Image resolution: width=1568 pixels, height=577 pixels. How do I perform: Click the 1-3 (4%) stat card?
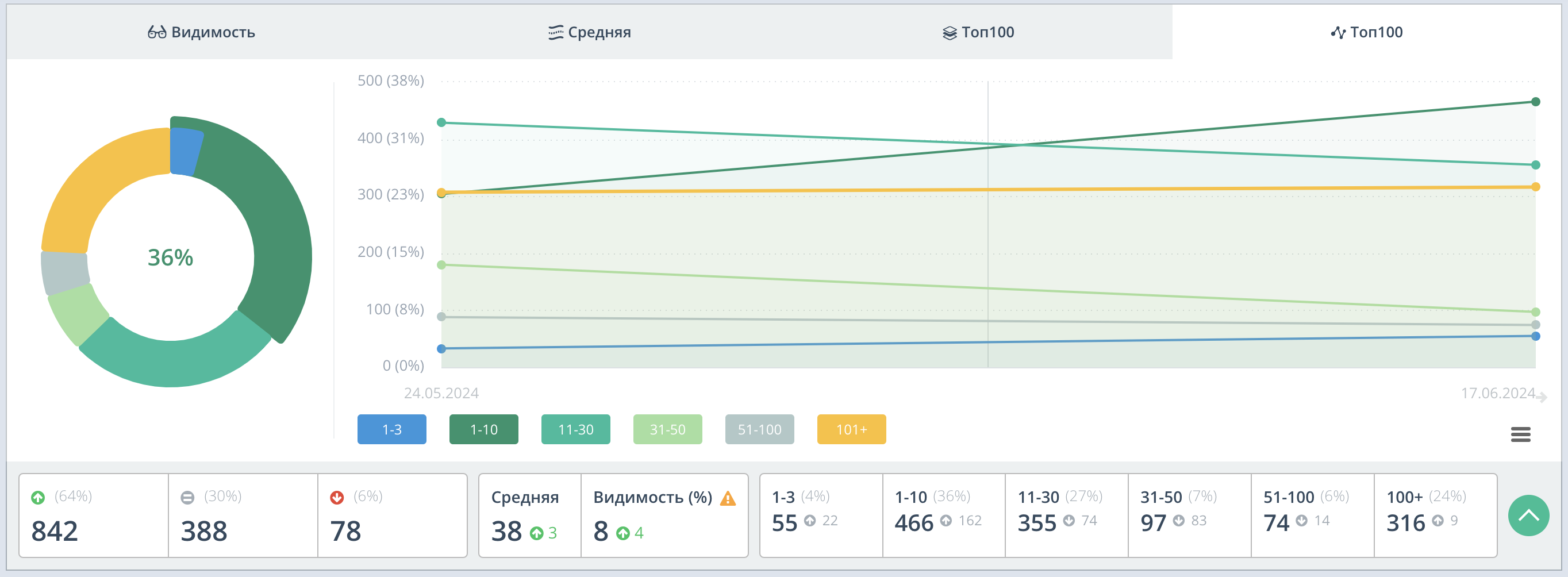tap(821, 515)
